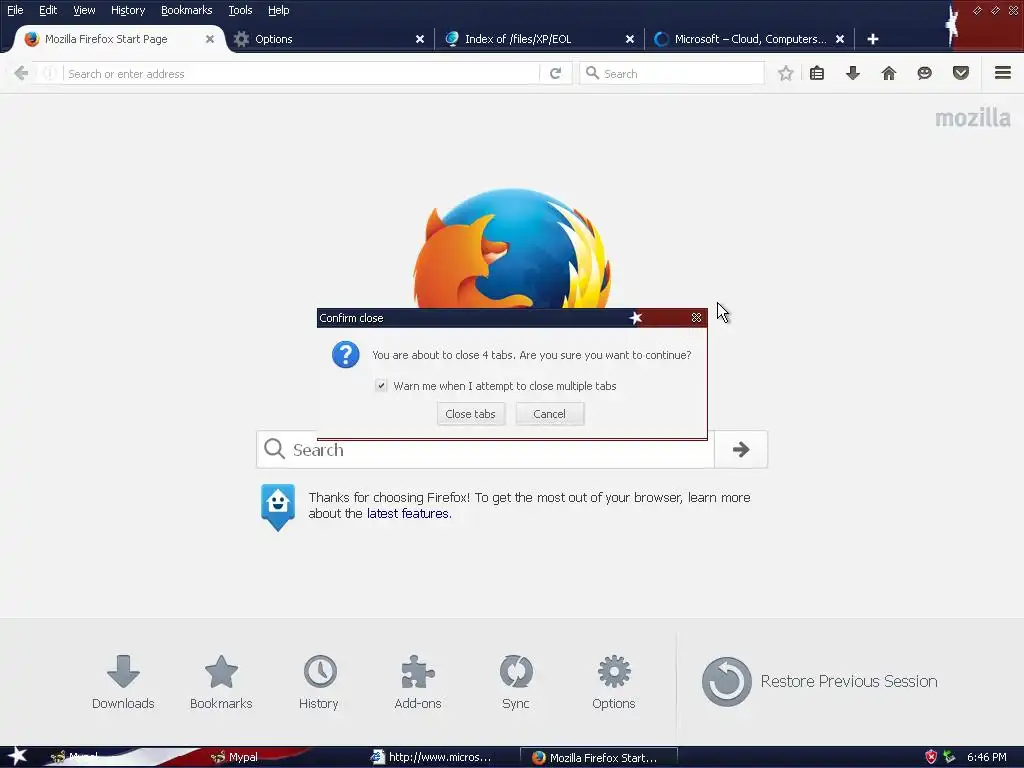Click the snippet house mascot icon

point(278,507)
